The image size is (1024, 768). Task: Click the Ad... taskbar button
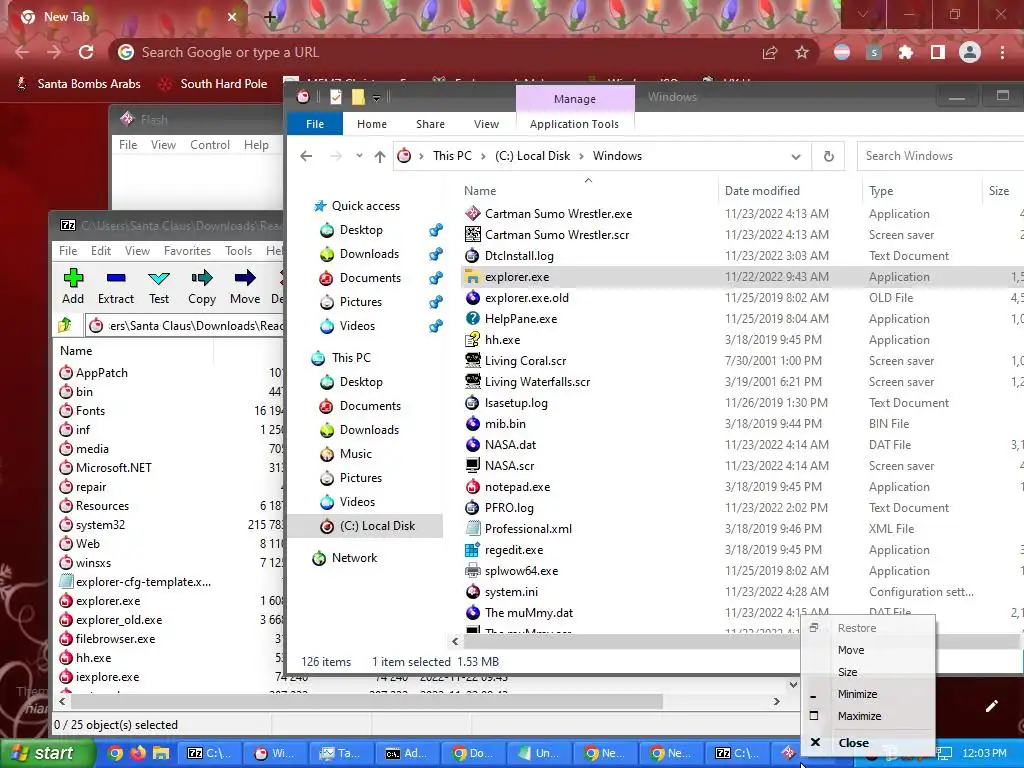407,753
